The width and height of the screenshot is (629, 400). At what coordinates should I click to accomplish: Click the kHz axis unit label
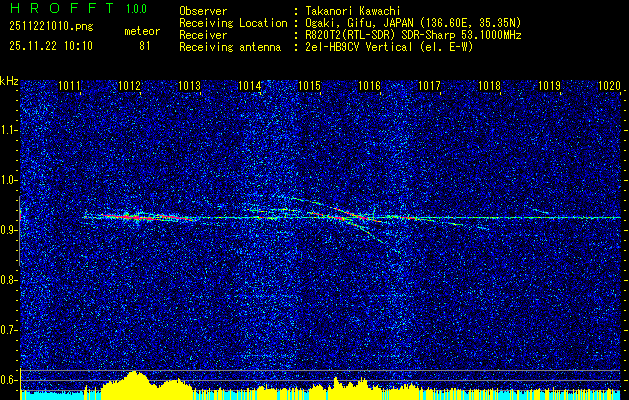[x=9, y=81]
